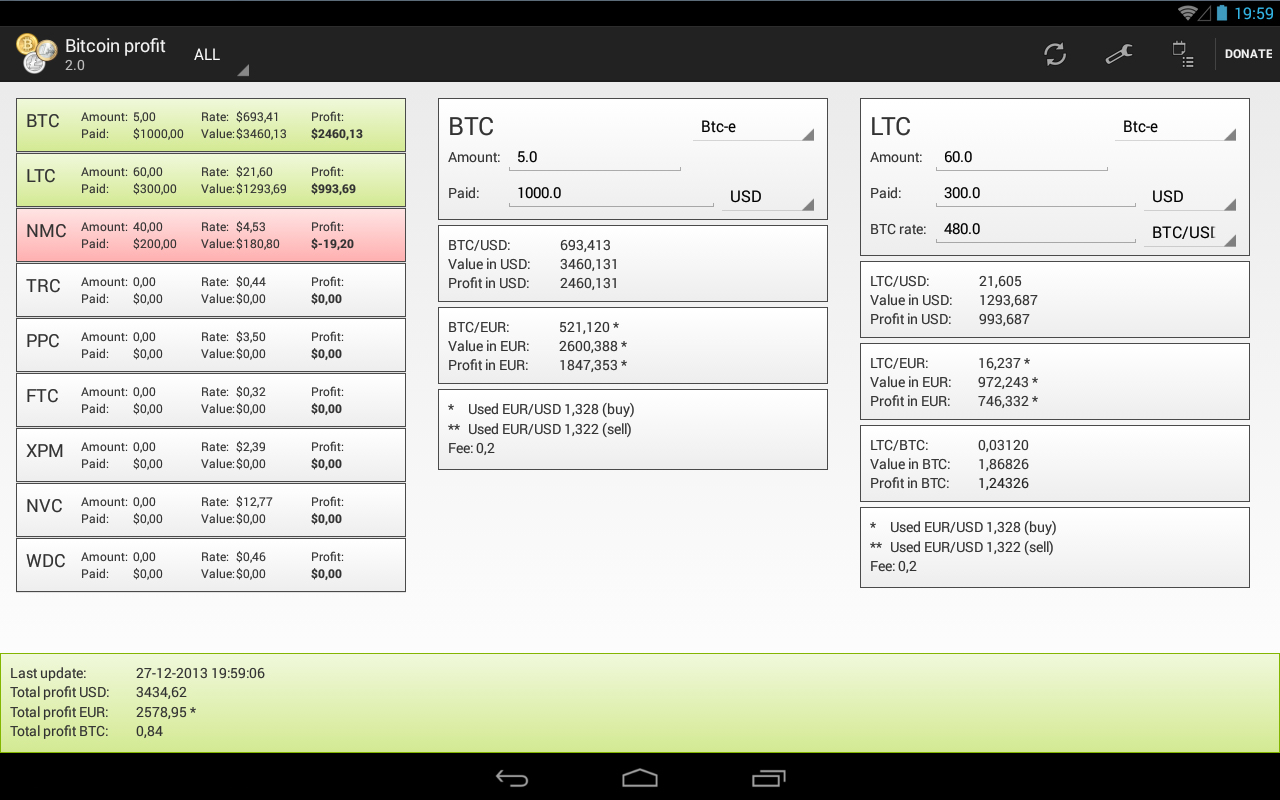Open the ALL filter dropdown
1280x800 pixels.
tap(220, 56)
